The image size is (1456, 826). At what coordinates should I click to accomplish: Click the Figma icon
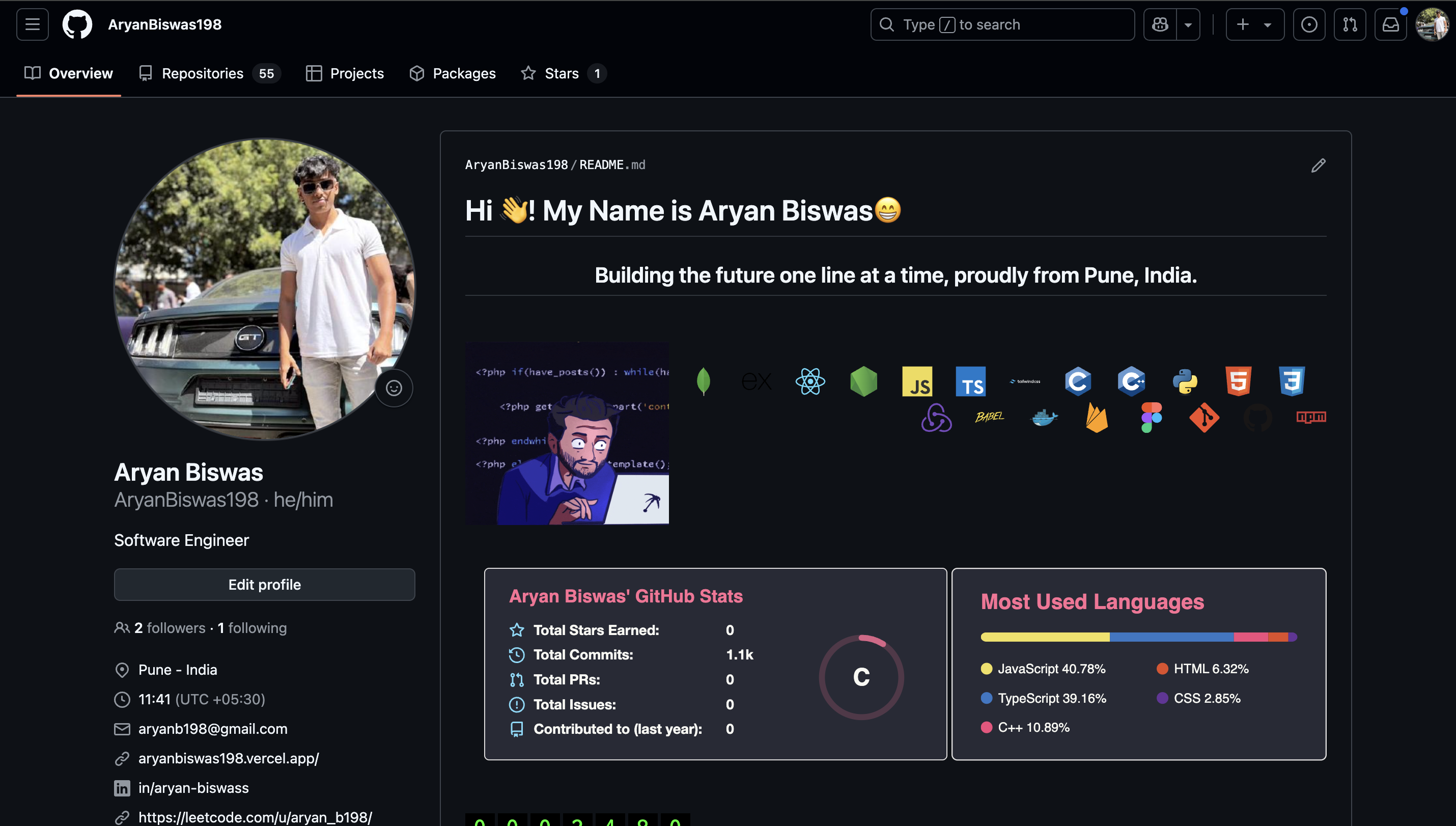click(1151, 418)
